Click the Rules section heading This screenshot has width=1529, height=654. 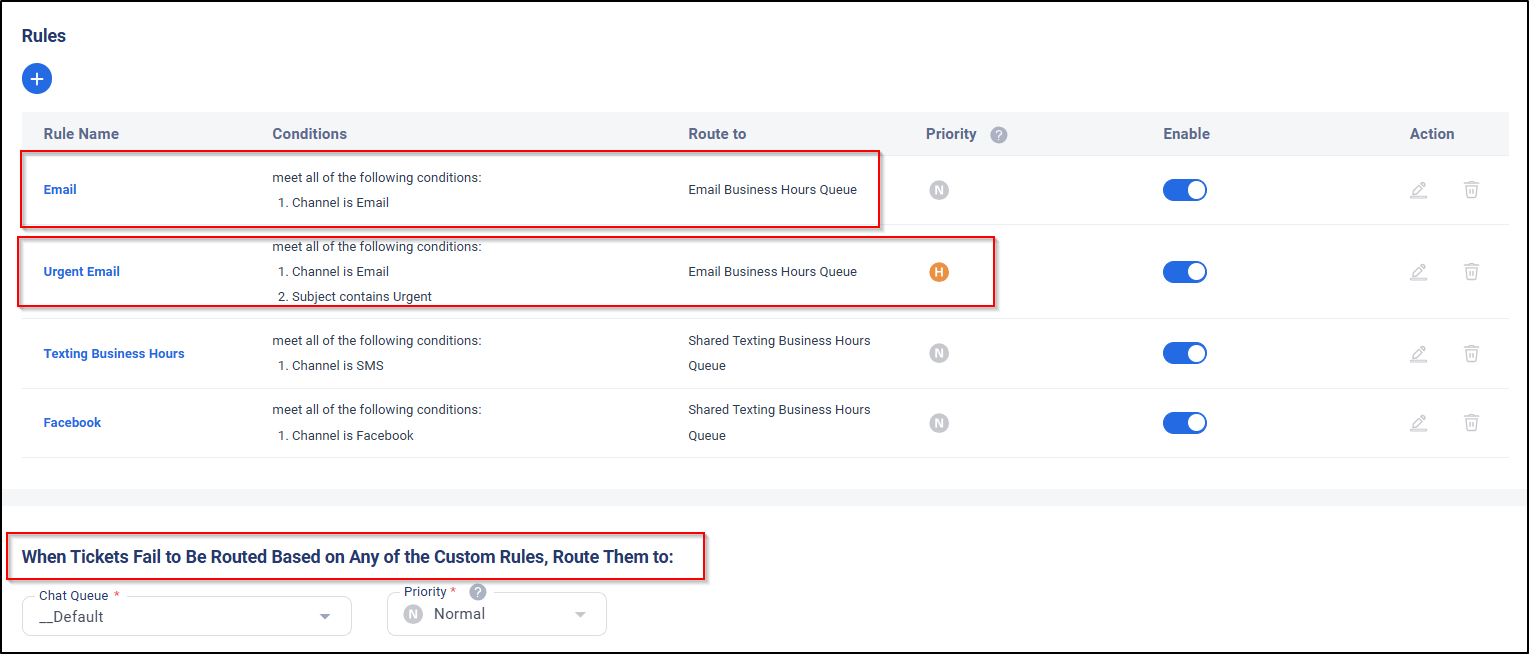[x=44, y=36]
